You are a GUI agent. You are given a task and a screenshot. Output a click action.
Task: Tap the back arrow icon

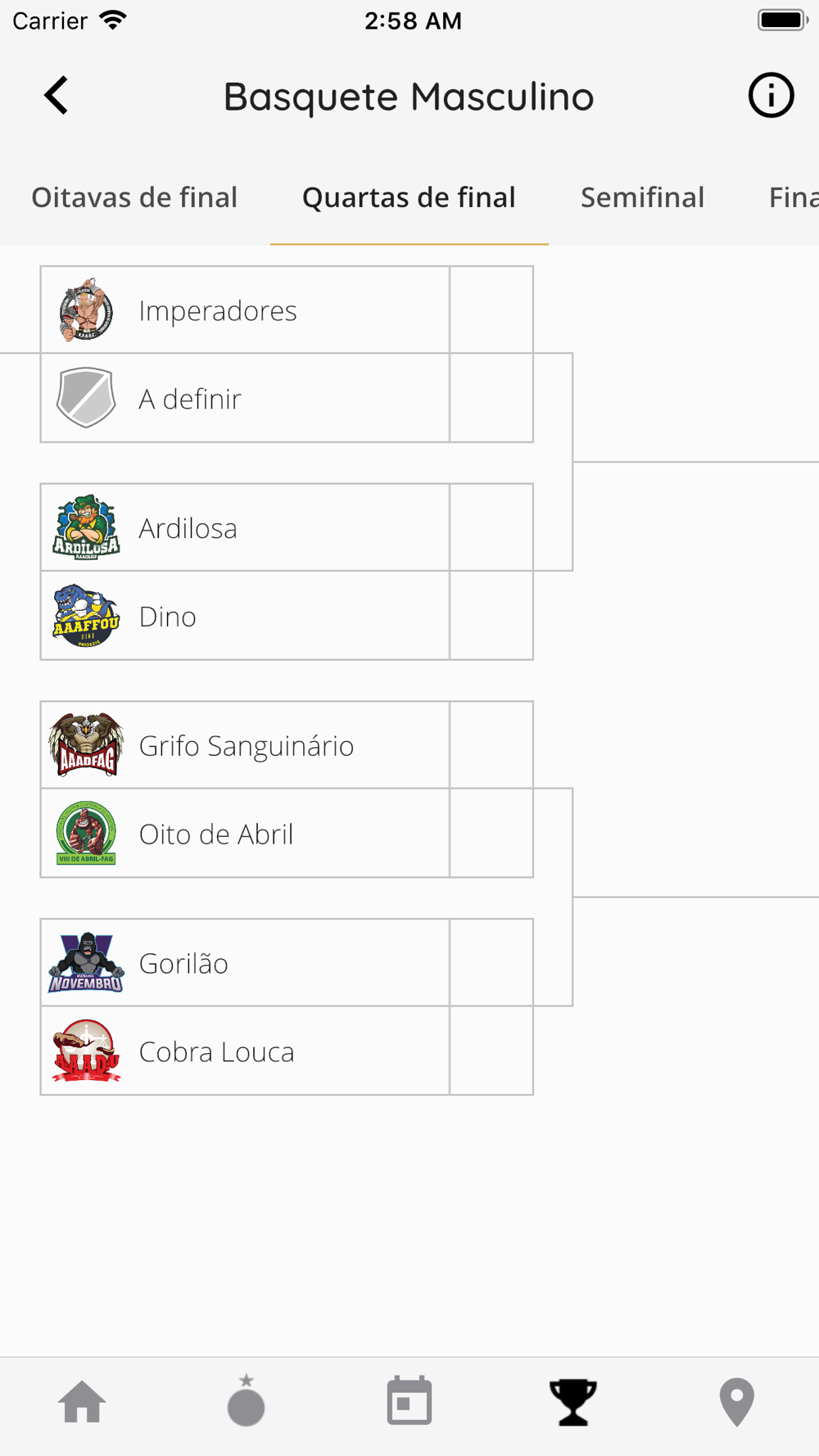56,96
